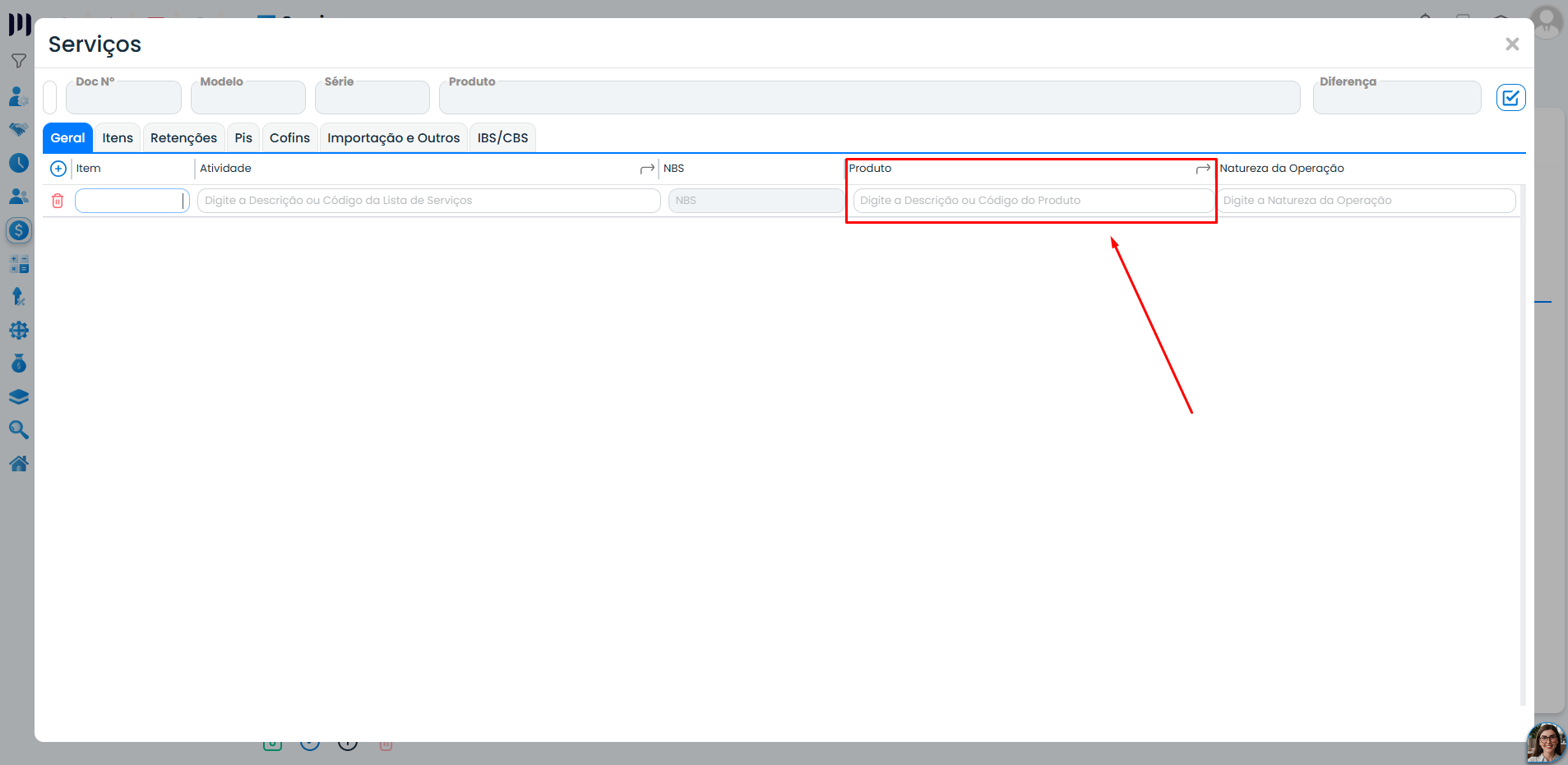
Task: Click the narrow blank box left of Doc Nº
Action: click(x=49, y=97)
